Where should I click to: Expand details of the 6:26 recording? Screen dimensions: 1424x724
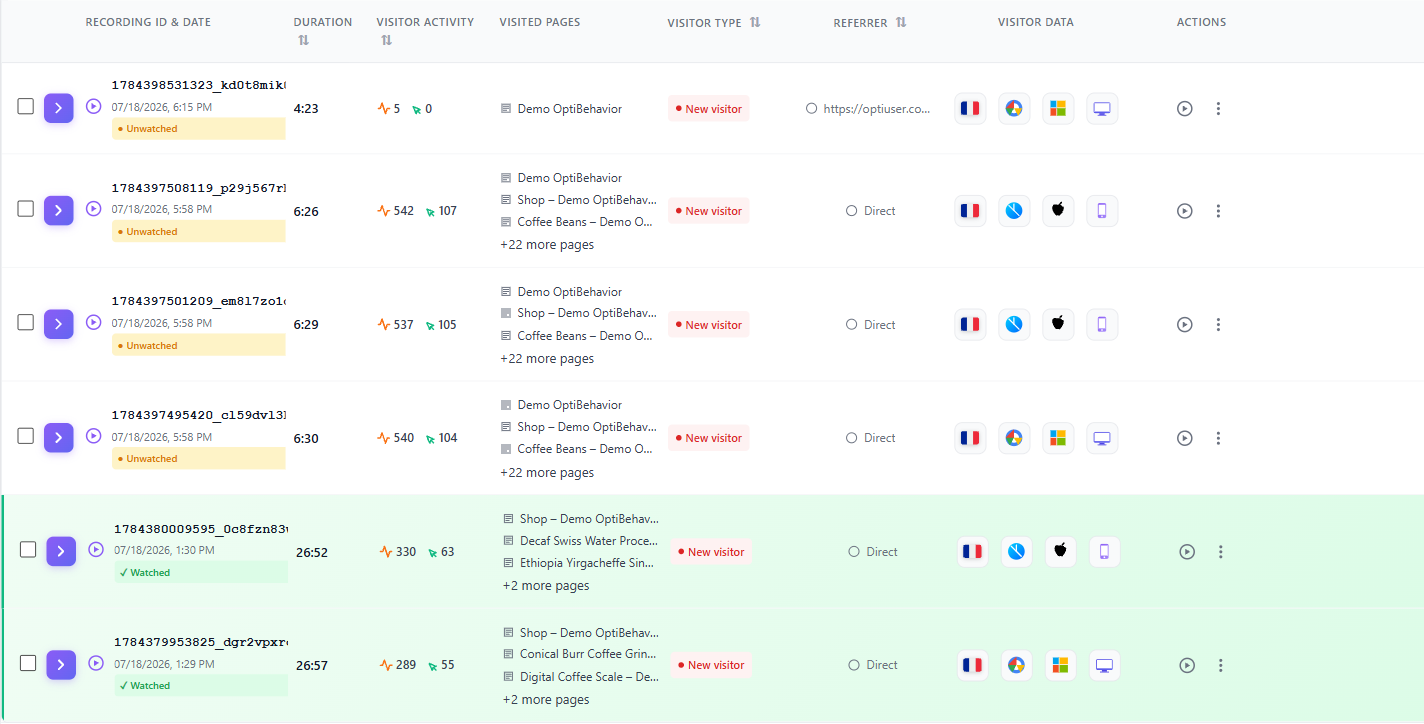point(59,210)
